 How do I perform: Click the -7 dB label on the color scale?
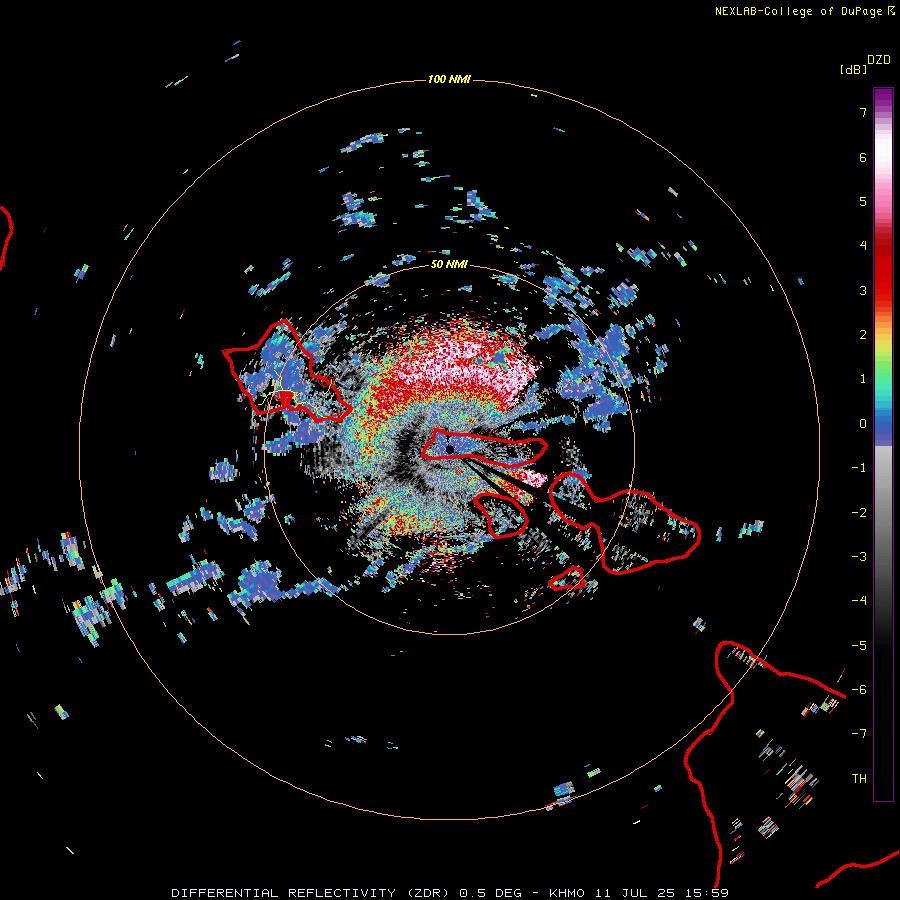tap(859, 734)
